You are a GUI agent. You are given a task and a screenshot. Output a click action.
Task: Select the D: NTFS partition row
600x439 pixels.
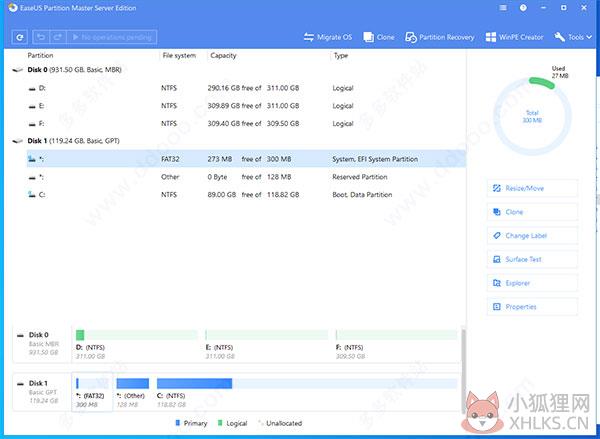click(x=246, y=88)
